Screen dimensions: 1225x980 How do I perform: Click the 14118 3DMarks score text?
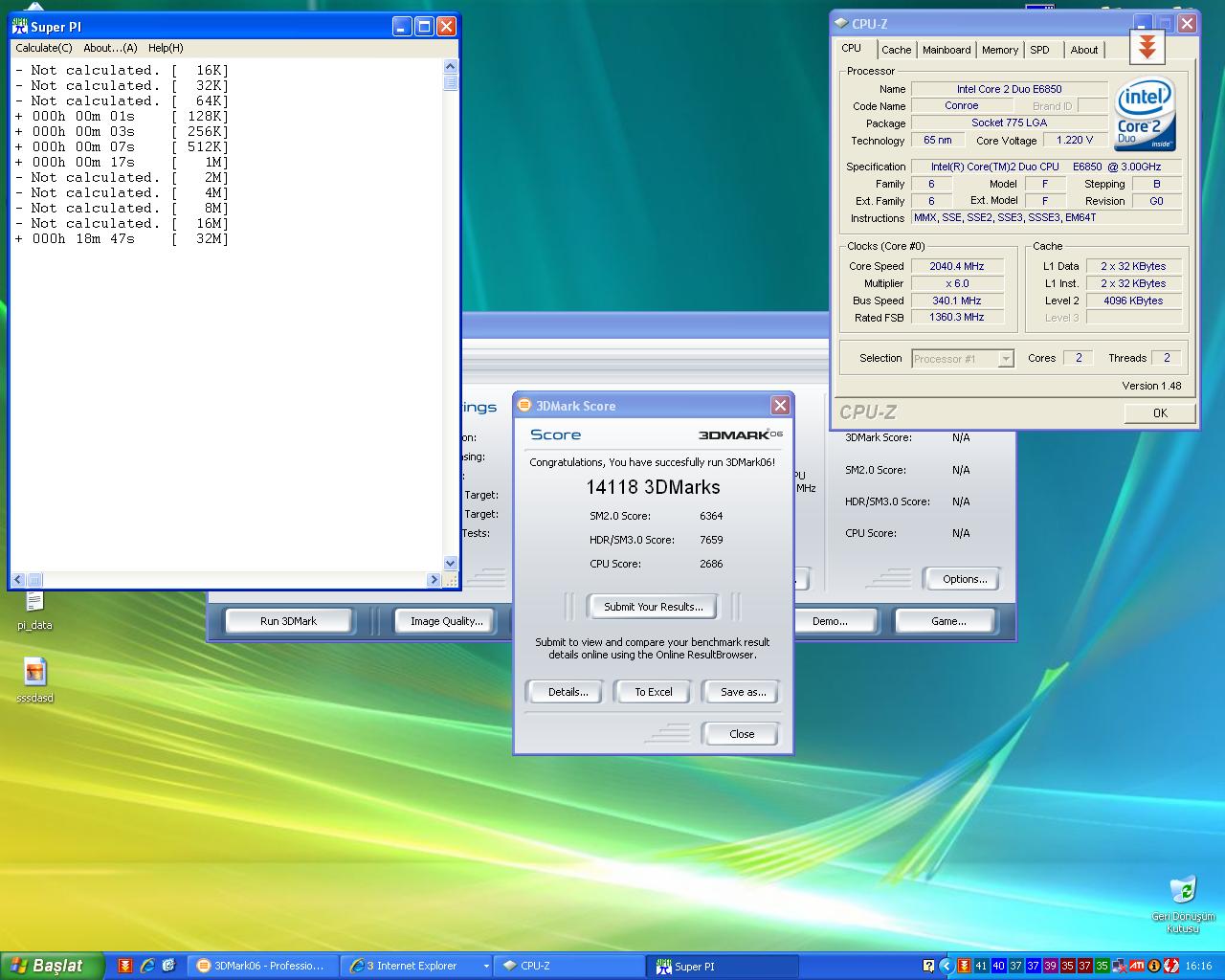(x=654, y=487)
